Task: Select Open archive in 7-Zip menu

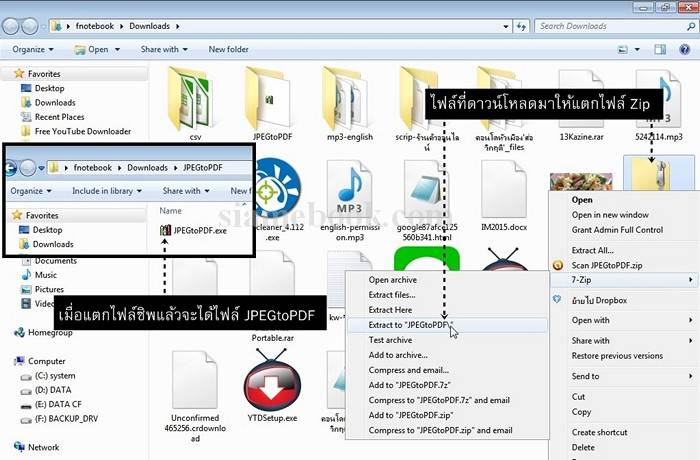Action: tap(447, 280)
